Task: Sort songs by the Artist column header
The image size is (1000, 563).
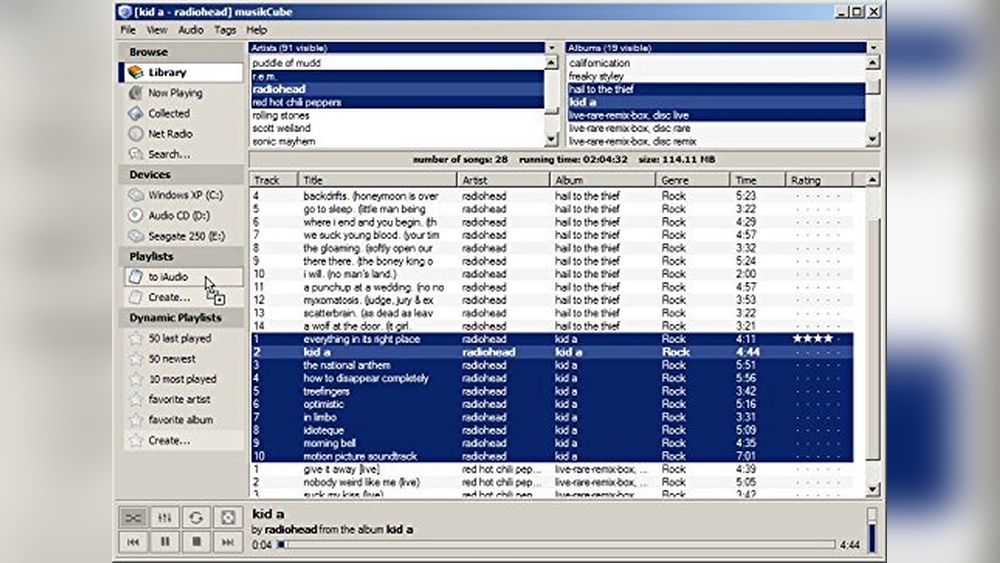Action: pyautogui.click(x=503, y=180)
